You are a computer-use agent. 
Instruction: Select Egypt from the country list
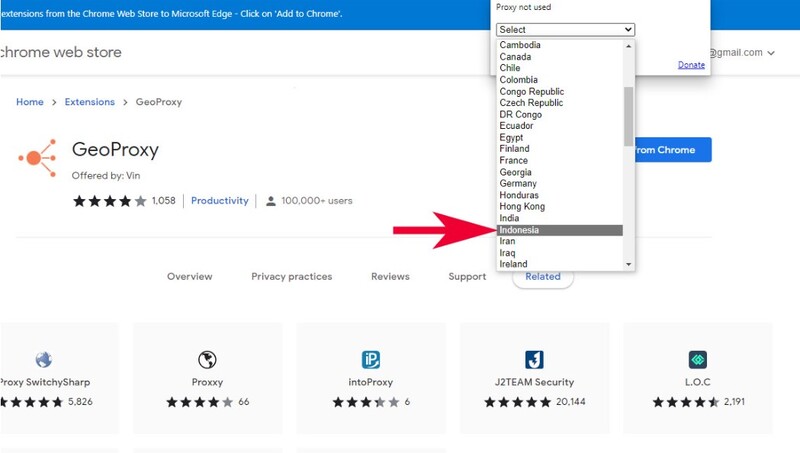pos(560,137)
